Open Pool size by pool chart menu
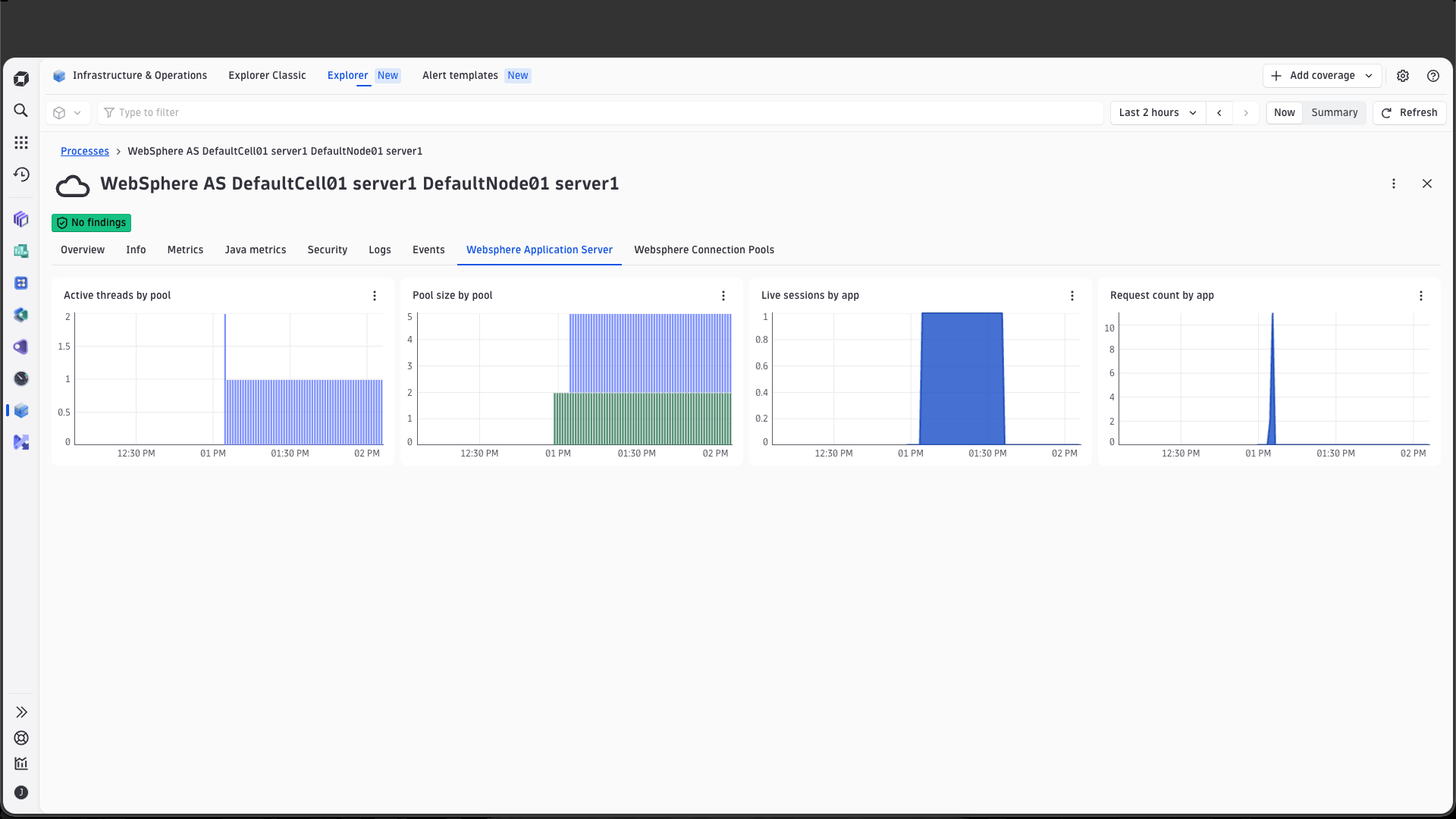Screen dimensions: 1456x819 [723, 296]
